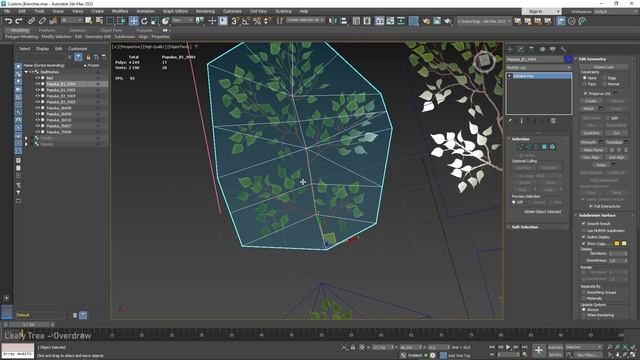
Task: Toggle visibility eye of the Bed row
Action: point(37,78)
